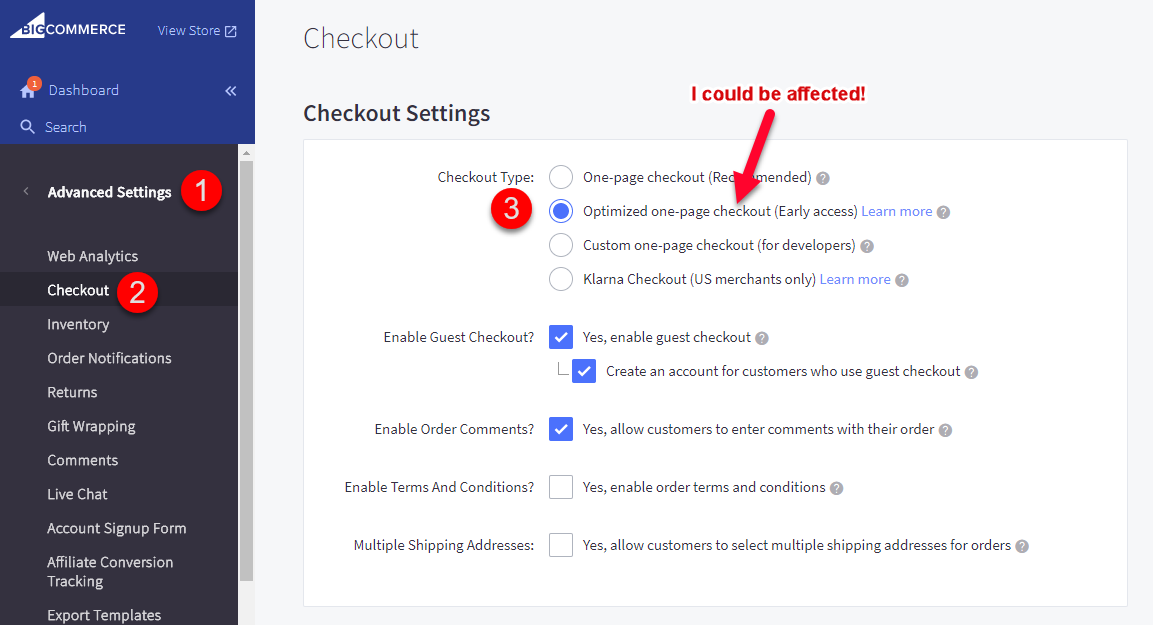Select Custom one-page checkout radio option

(x=561, y=245)
